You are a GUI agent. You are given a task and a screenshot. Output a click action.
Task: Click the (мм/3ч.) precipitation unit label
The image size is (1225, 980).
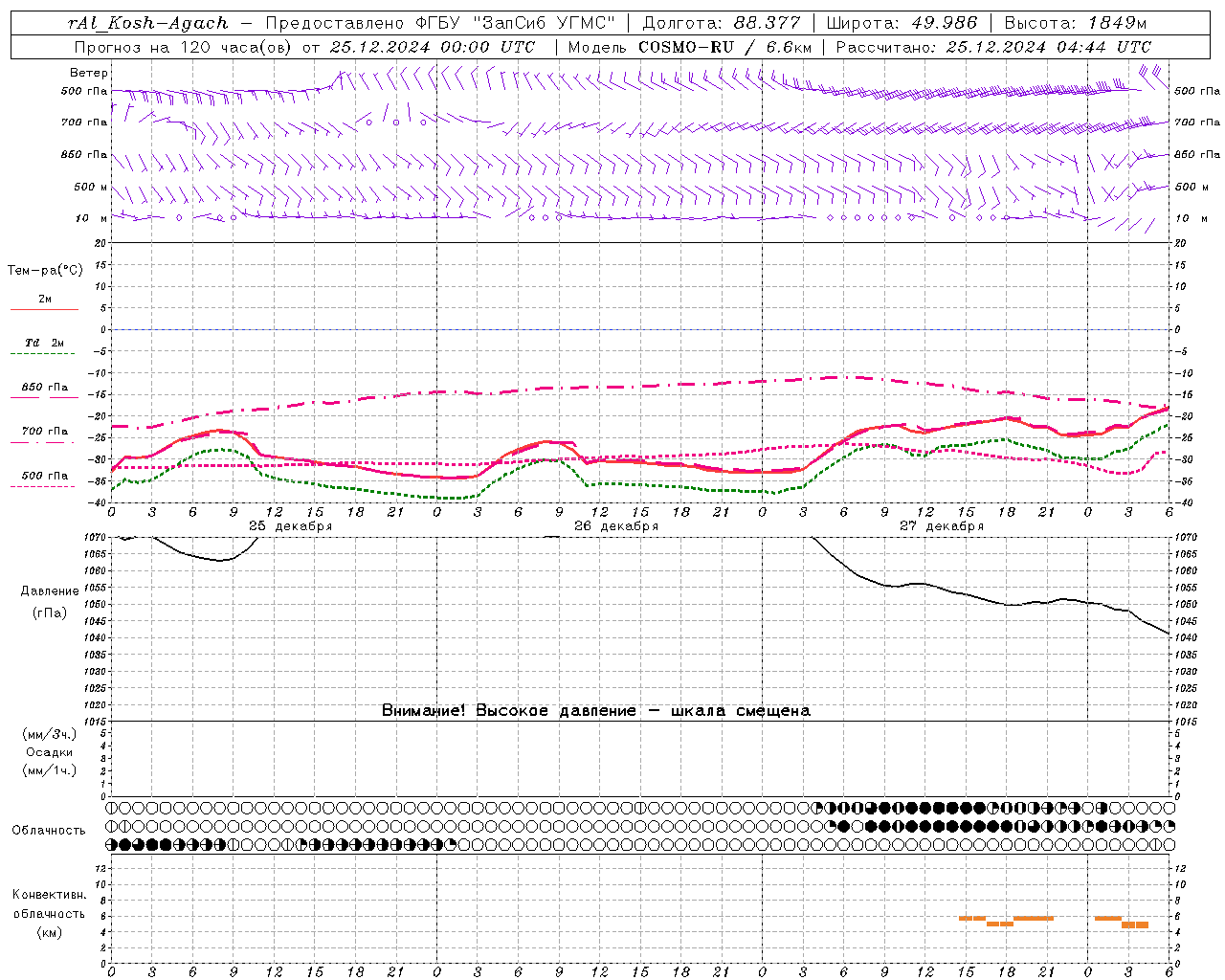(50, 734)
